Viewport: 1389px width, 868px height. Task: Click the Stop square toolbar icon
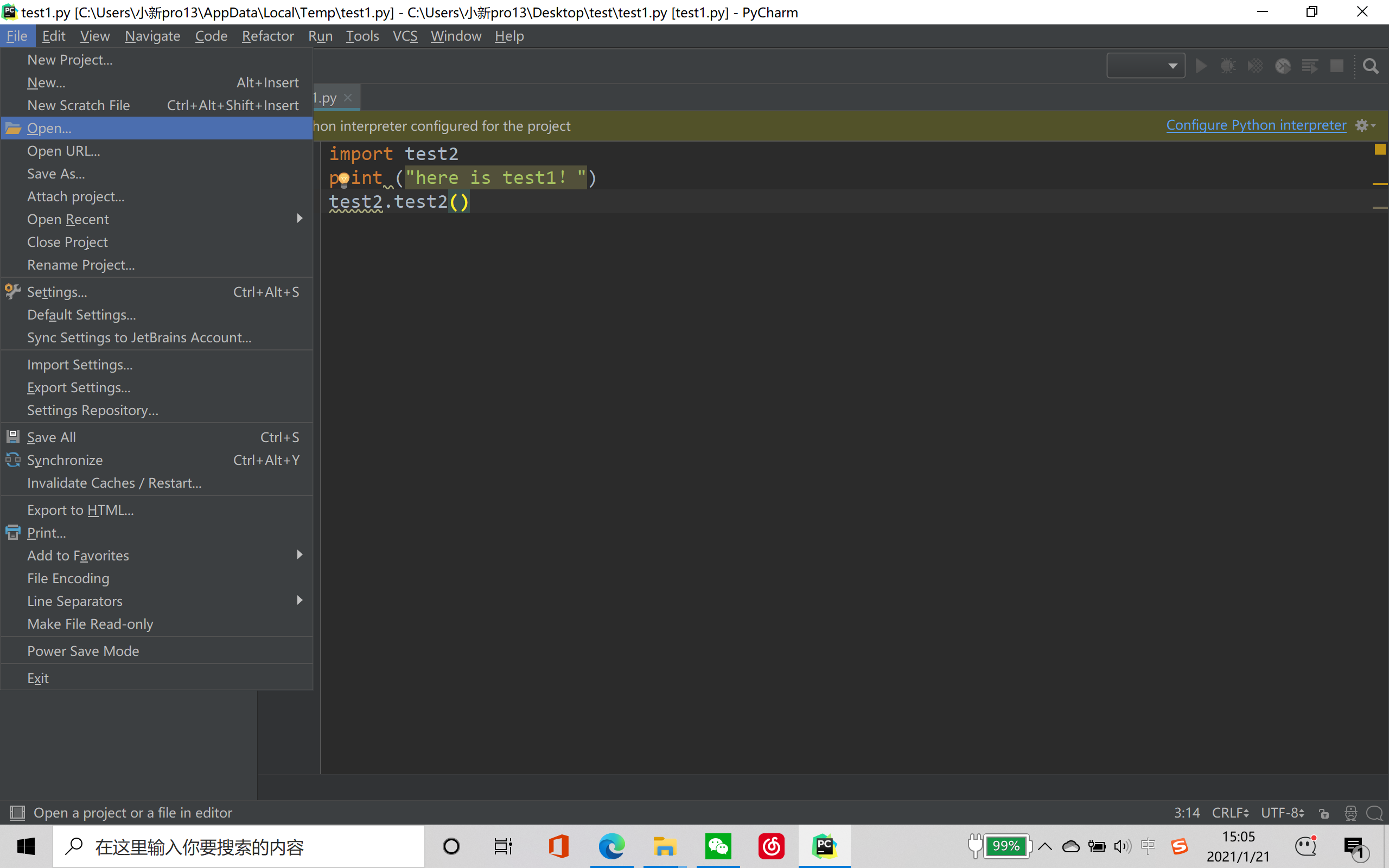click(1337, 66)
